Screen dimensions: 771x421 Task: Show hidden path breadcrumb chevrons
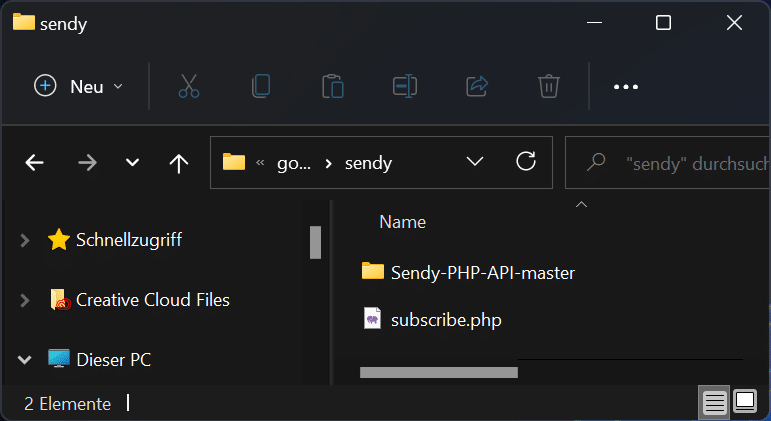(x=260, y=163)
